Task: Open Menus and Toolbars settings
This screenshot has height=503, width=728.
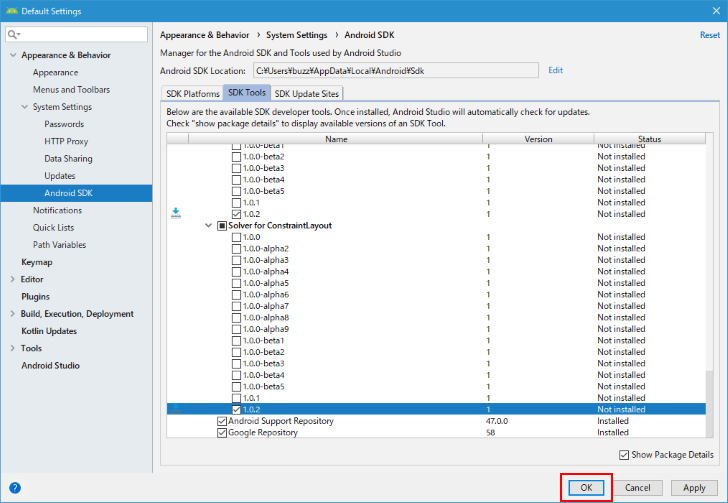Action: [x=72, y=90]
